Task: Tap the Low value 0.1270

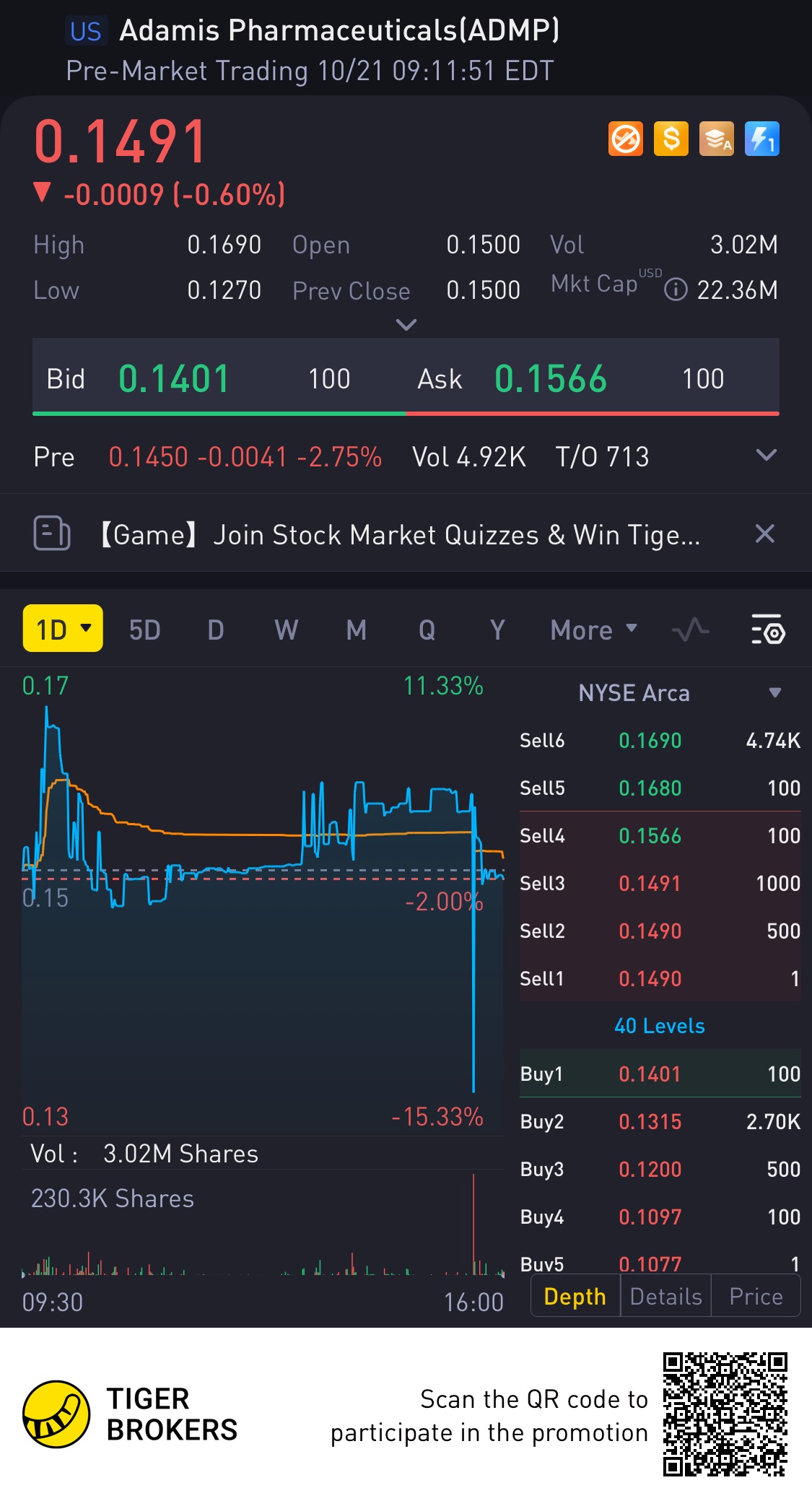Action: coord(224,290)
